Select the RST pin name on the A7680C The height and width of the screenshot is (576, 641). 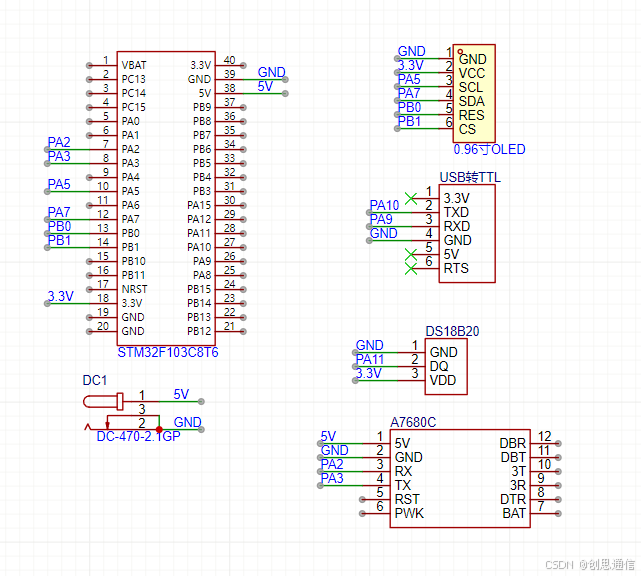pos(407,500)
